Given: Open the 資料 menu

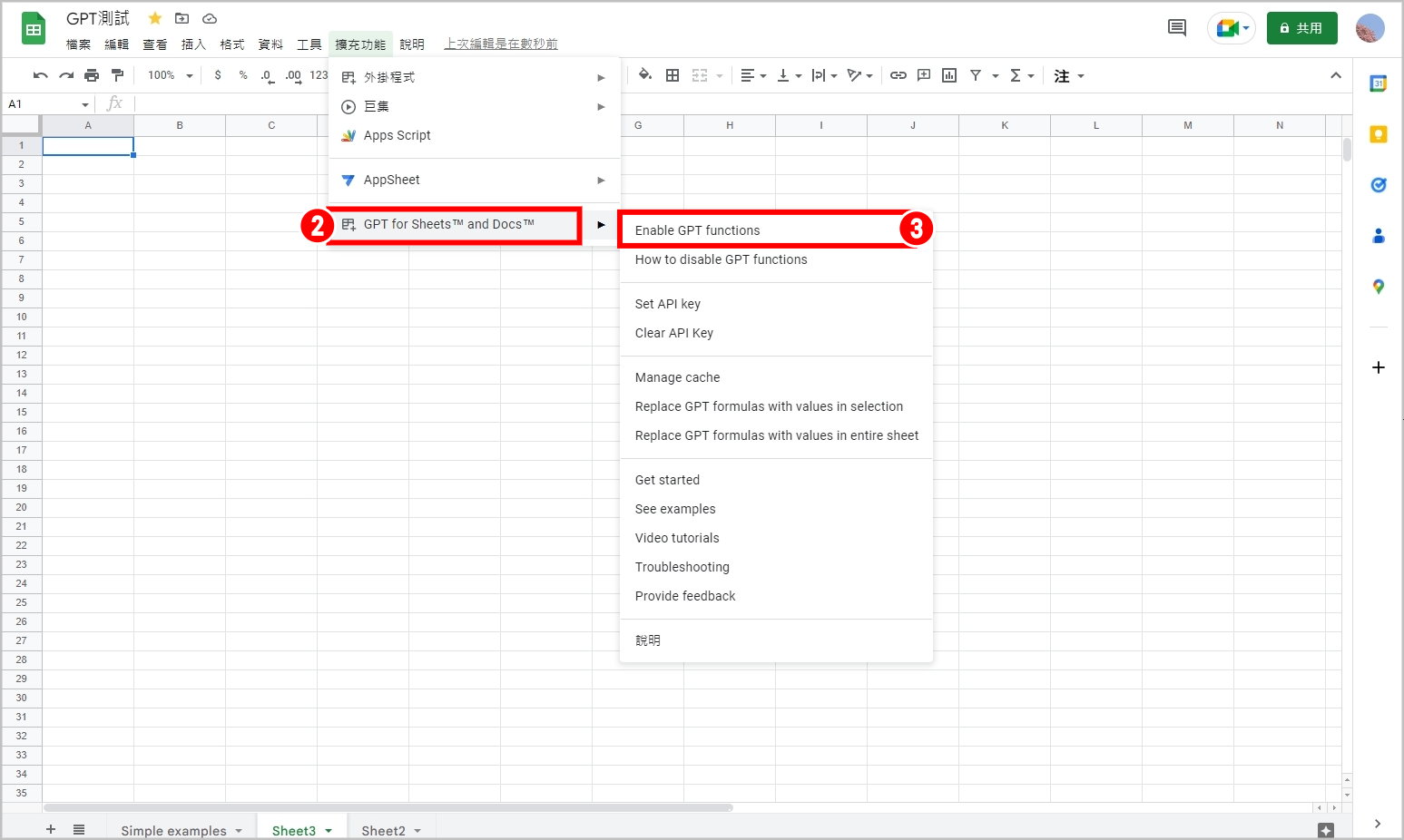Looking at the screenshot, I should pos(270,44).
